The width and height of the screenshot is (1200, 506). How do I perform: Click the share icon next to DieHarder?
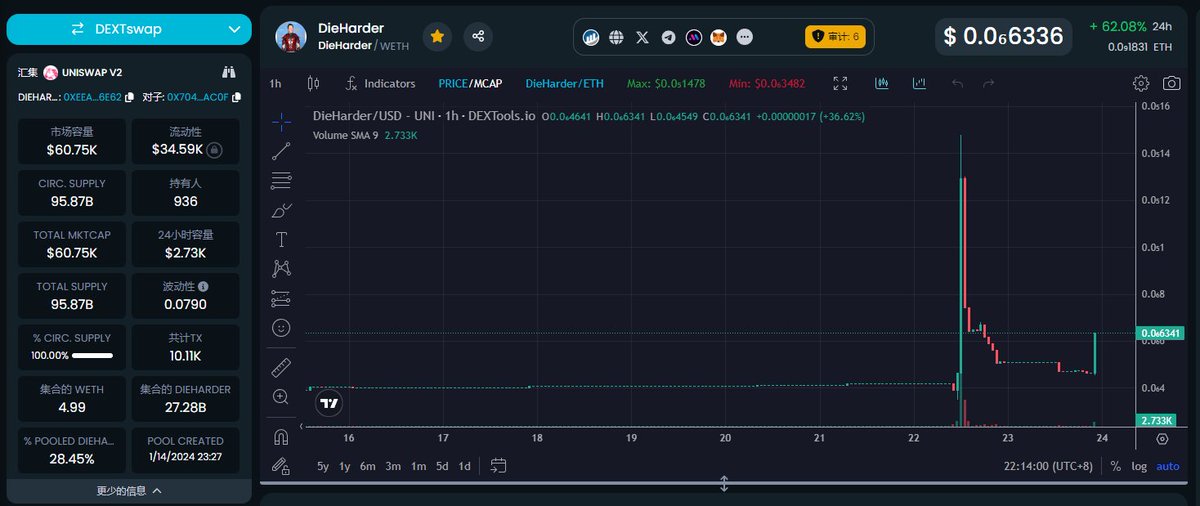478,36
